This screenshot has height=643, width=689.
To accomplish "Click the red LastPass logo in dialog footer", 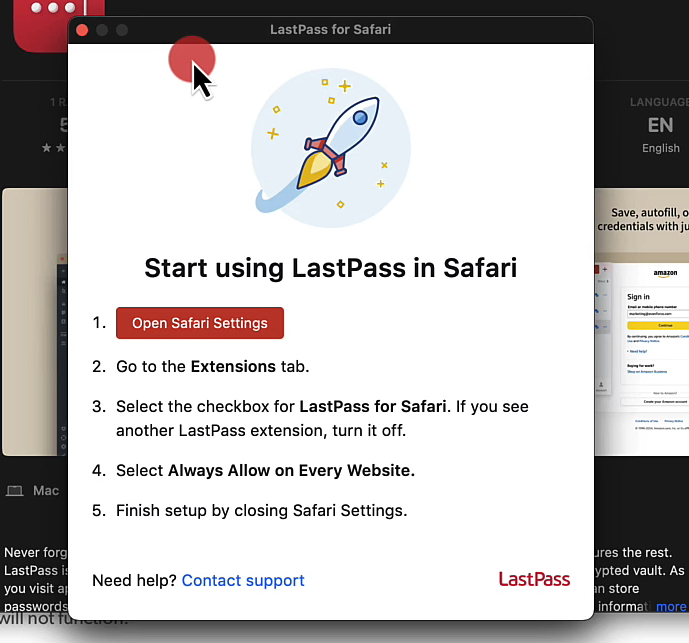I will [x=534, y=579].
